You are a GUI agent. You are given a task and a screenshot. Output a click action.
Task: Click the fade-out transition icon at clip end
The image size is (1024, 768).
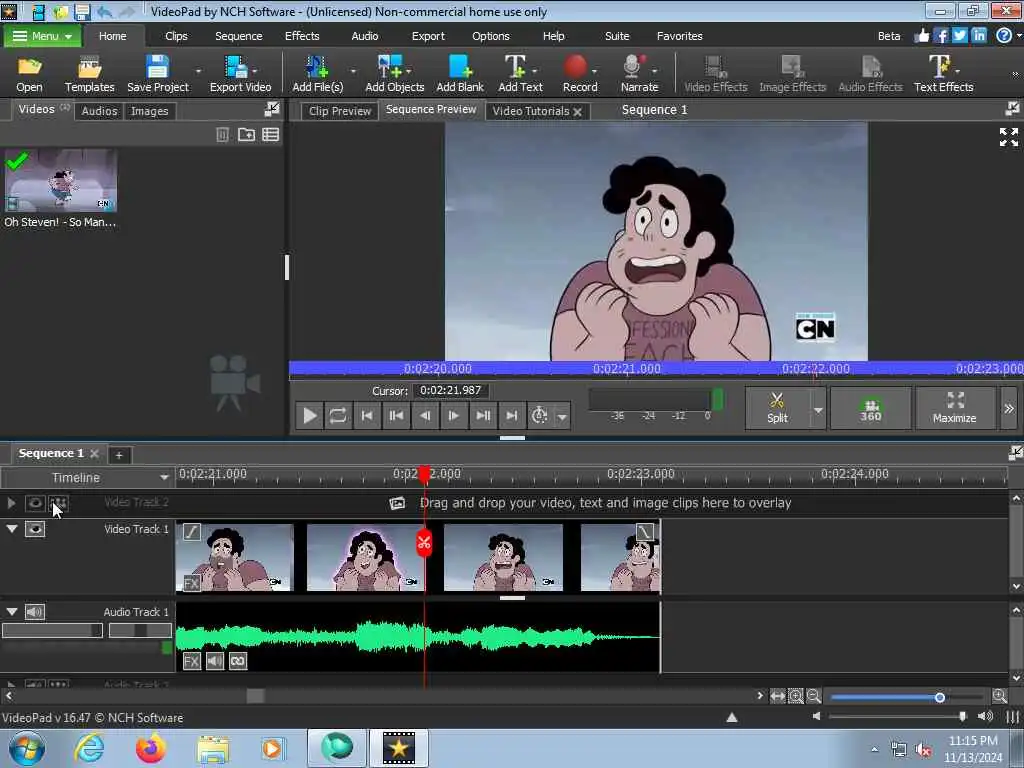click(645, 532)
